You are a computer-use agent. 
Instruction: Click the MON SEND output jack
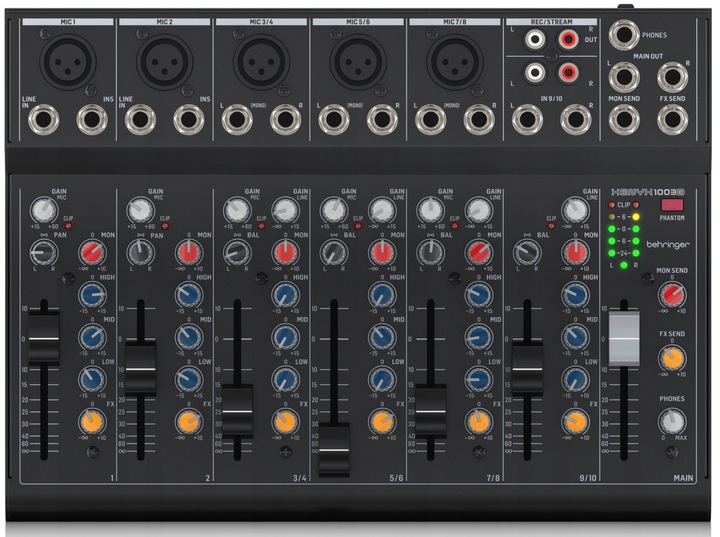624,119
